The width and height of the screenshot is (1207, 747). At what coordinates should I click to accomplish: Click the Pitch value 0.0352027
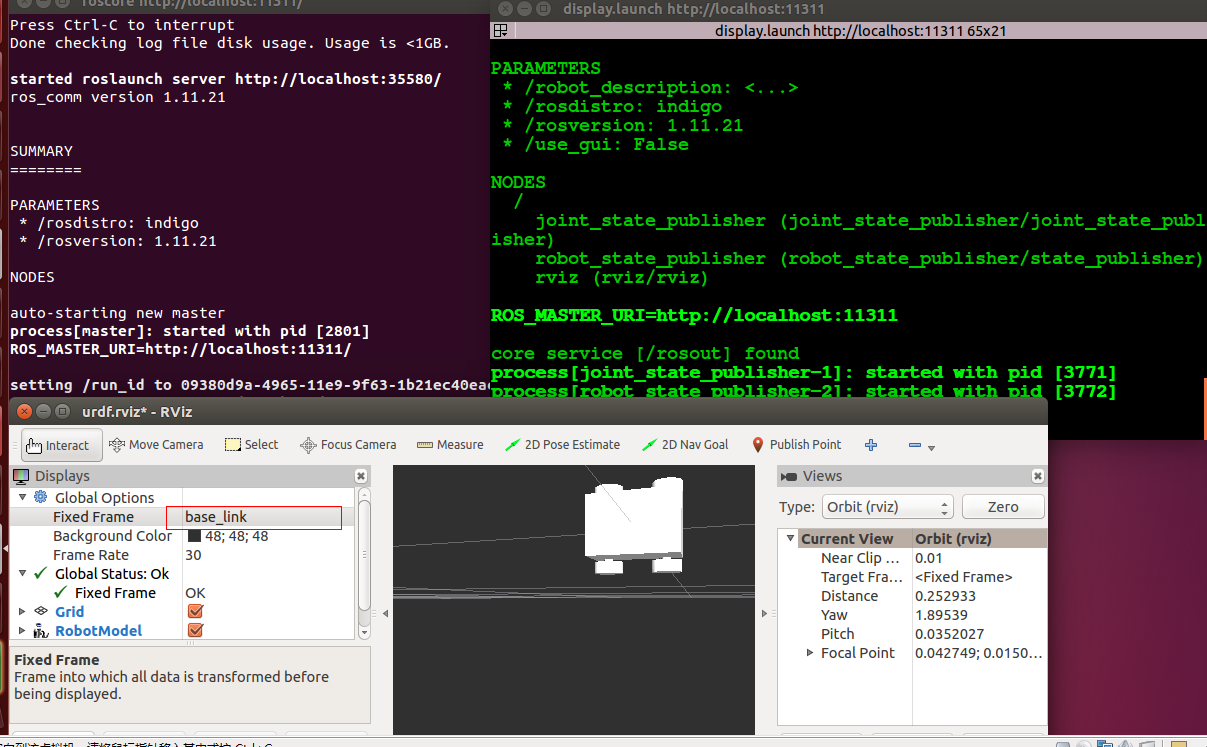(x=949, y=634)
